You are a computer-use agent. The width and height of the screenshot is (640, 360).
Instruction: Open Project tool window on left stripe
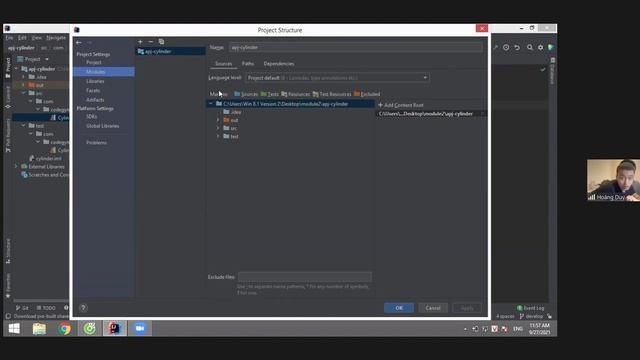point(8,67)
